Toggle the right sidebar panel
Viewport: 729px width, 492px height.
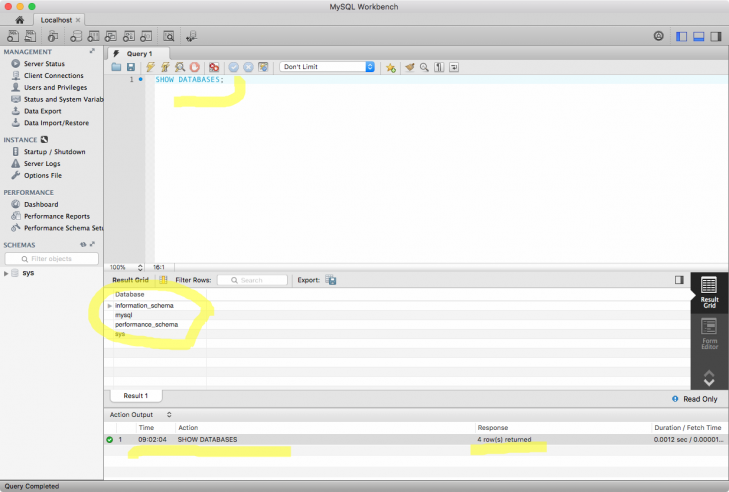(716, 36)
